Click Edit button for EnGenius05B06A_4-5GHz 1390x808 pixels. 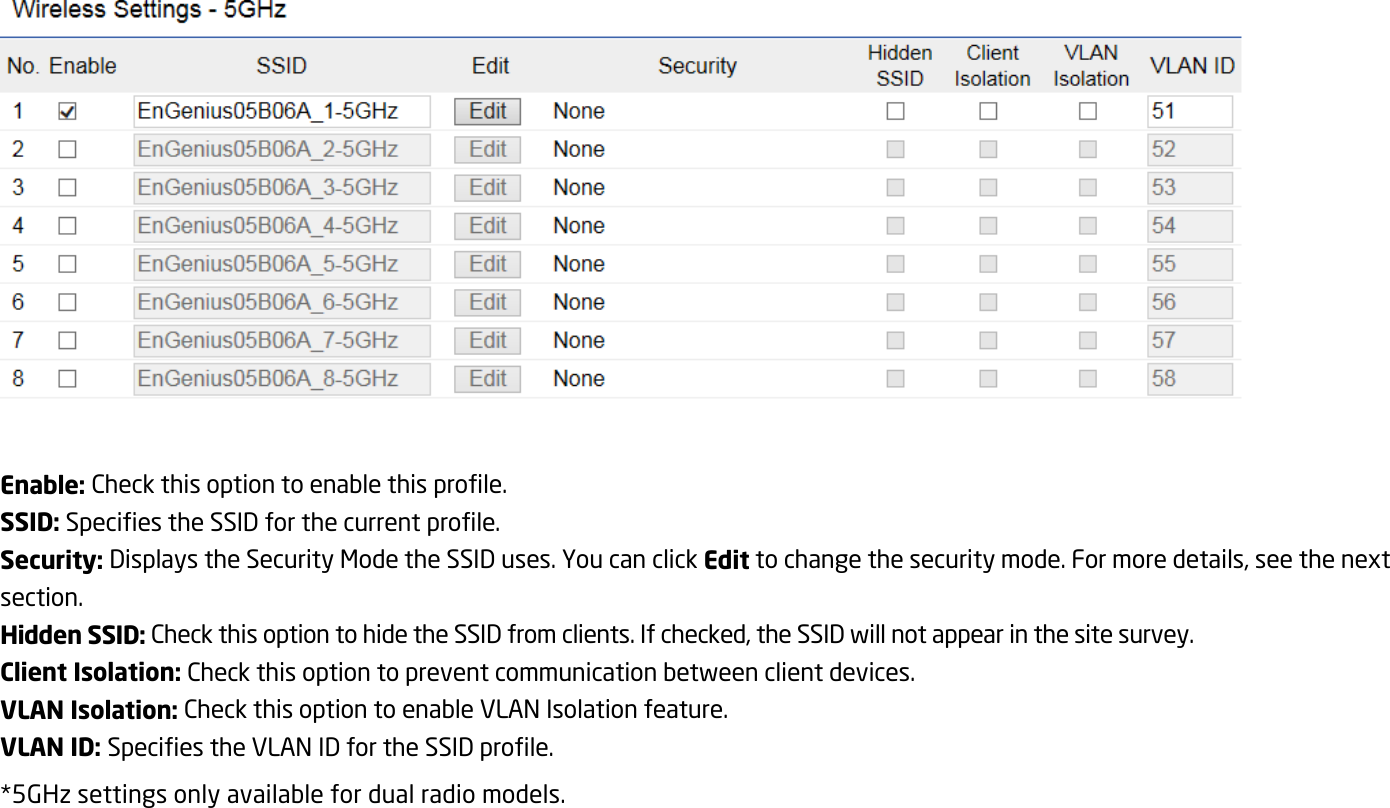click(488, 226)
